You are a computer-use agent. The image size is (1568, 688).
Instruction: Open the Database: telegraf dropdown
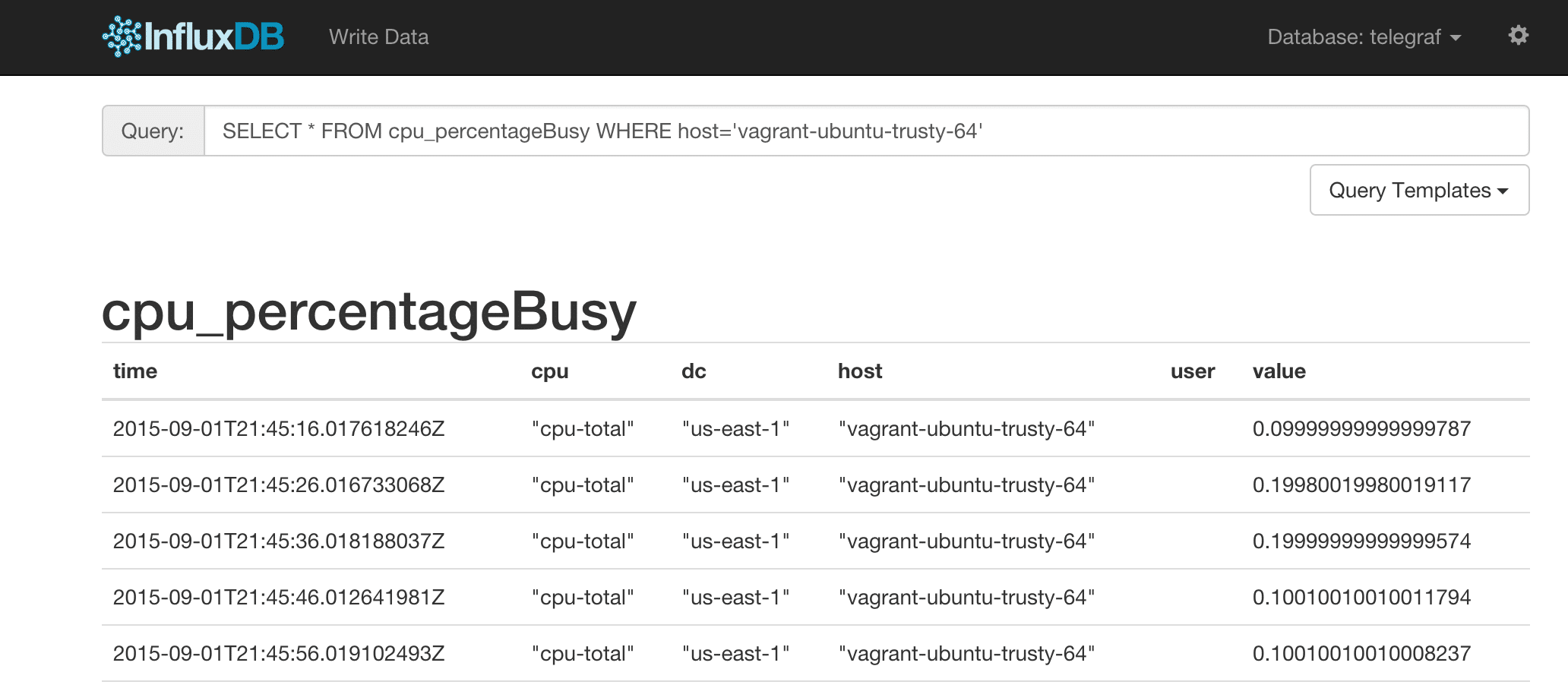pyautogui.click(x=1364, y=36)
